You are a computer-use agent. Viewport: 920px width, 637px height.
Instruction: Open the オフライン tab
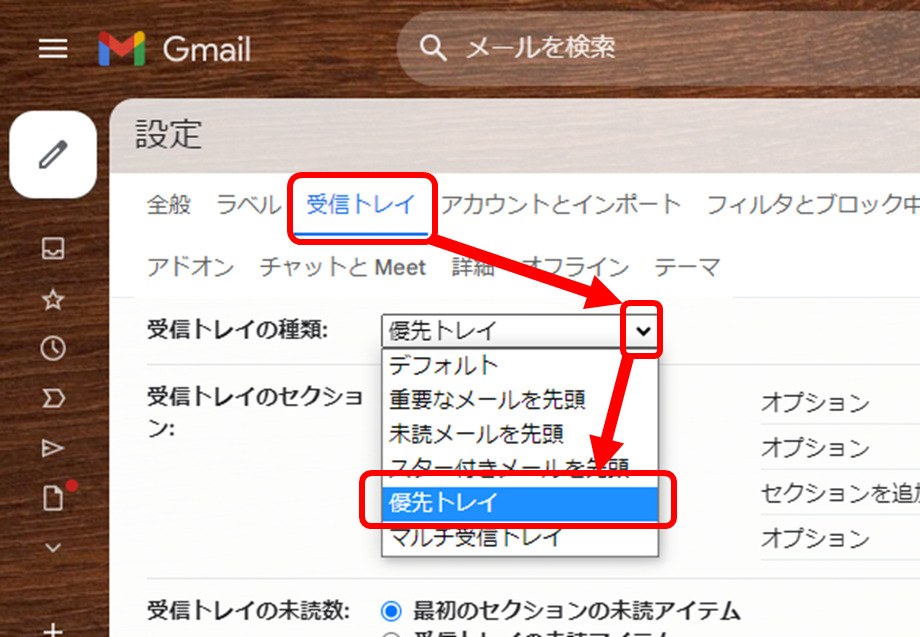[575, 267]
